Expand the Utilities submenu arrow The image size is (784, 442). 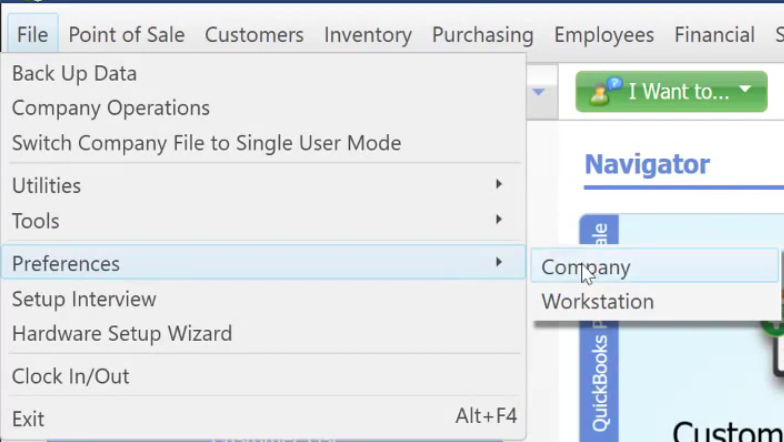[498, 184]
